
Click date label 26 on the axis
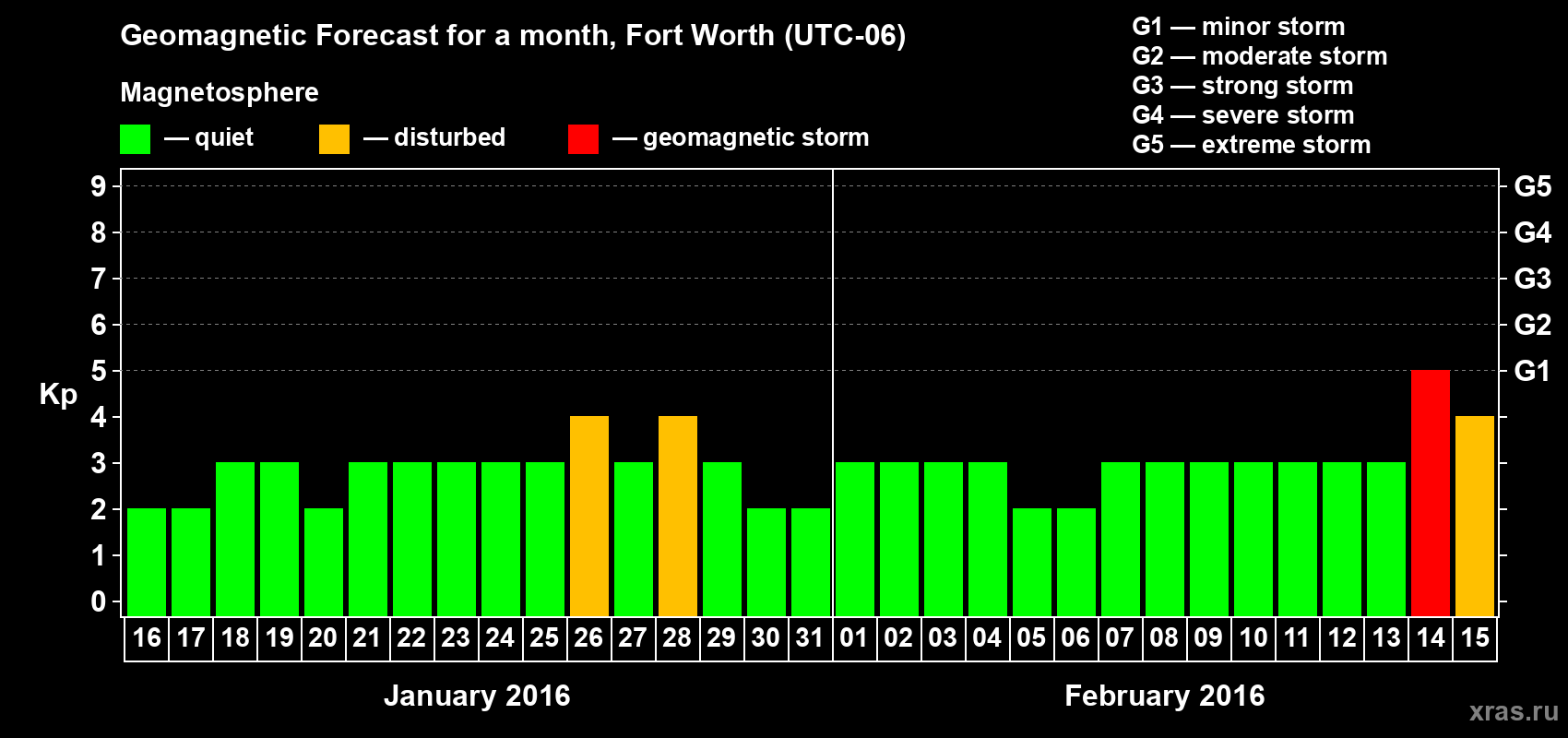click(588, 637)
